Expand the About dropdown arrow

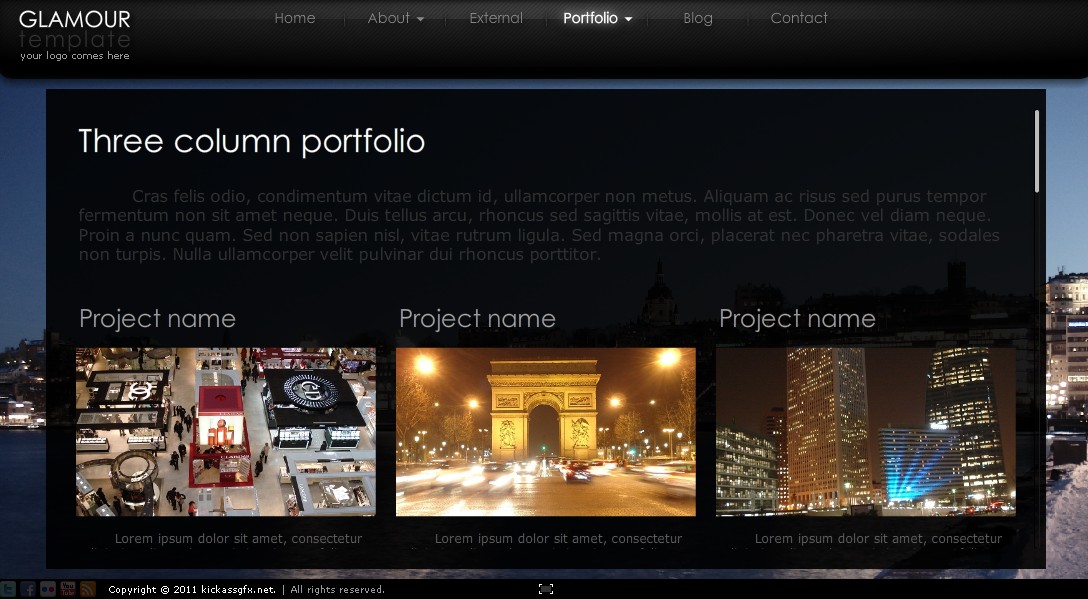(x=420, y=19)
